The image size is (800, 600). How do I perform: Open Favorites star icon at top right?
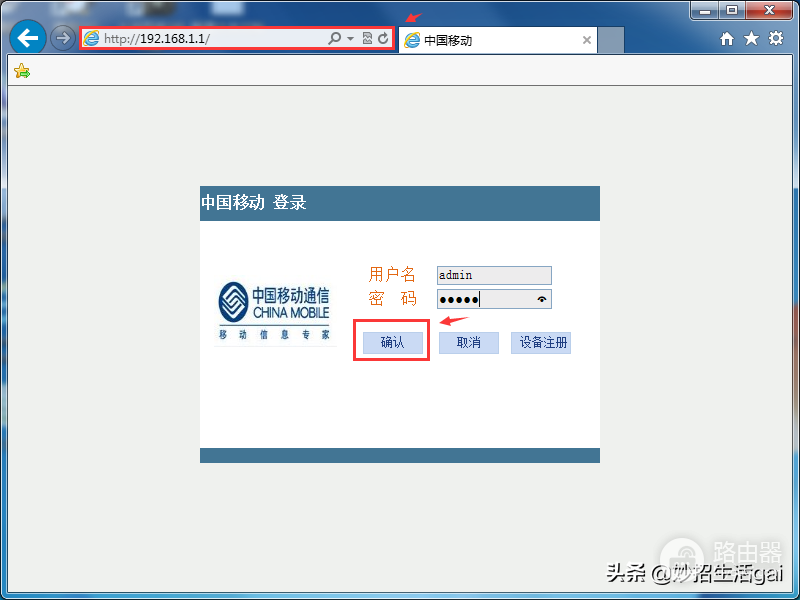[x=751, y=38]
